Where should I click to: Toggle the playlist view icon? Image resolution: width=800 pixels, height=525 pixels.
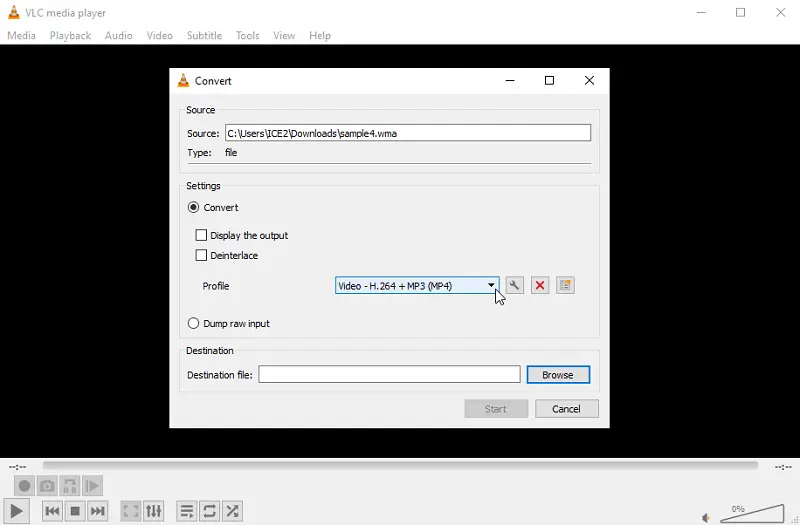(x=187, y=511)
